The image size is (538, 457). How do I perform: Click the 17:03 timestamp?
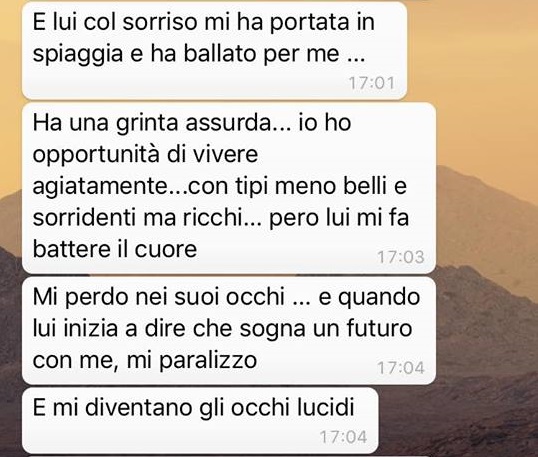coord(401,257)
